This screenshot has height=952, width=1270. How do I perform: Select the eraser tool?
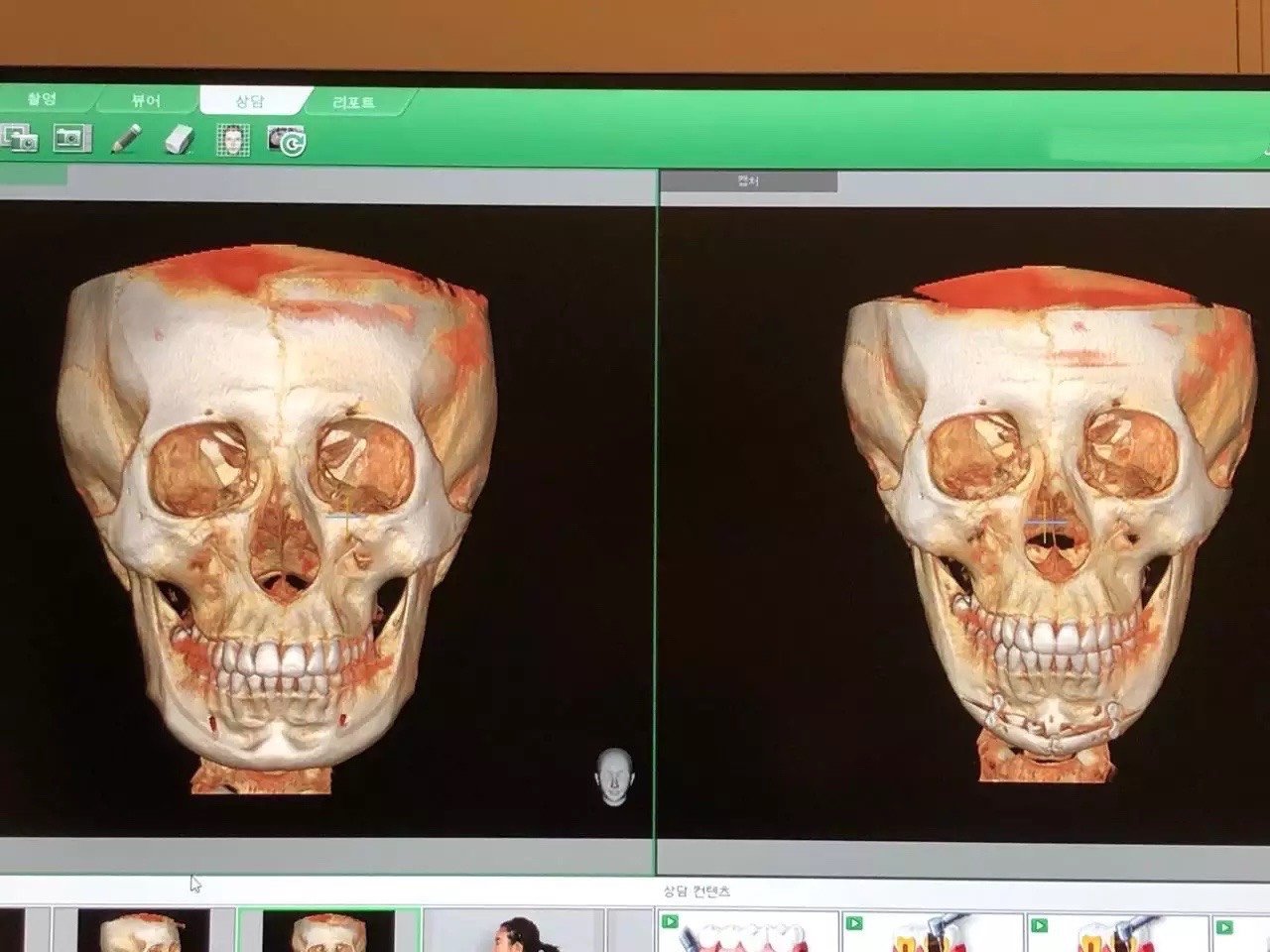click(x=179, y=140)
